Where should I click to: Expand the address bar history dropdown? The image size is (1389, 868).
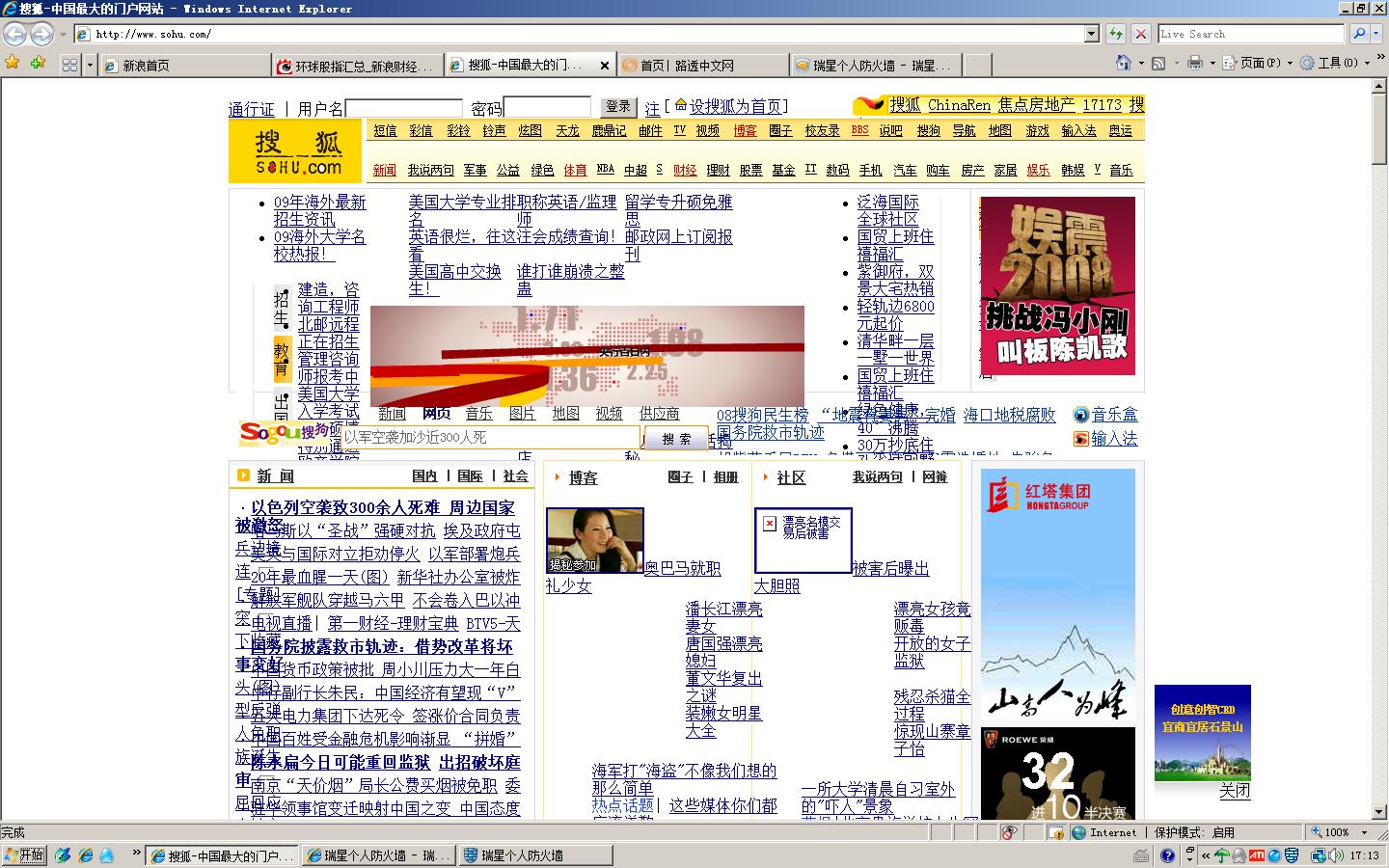click(1091, 34)
